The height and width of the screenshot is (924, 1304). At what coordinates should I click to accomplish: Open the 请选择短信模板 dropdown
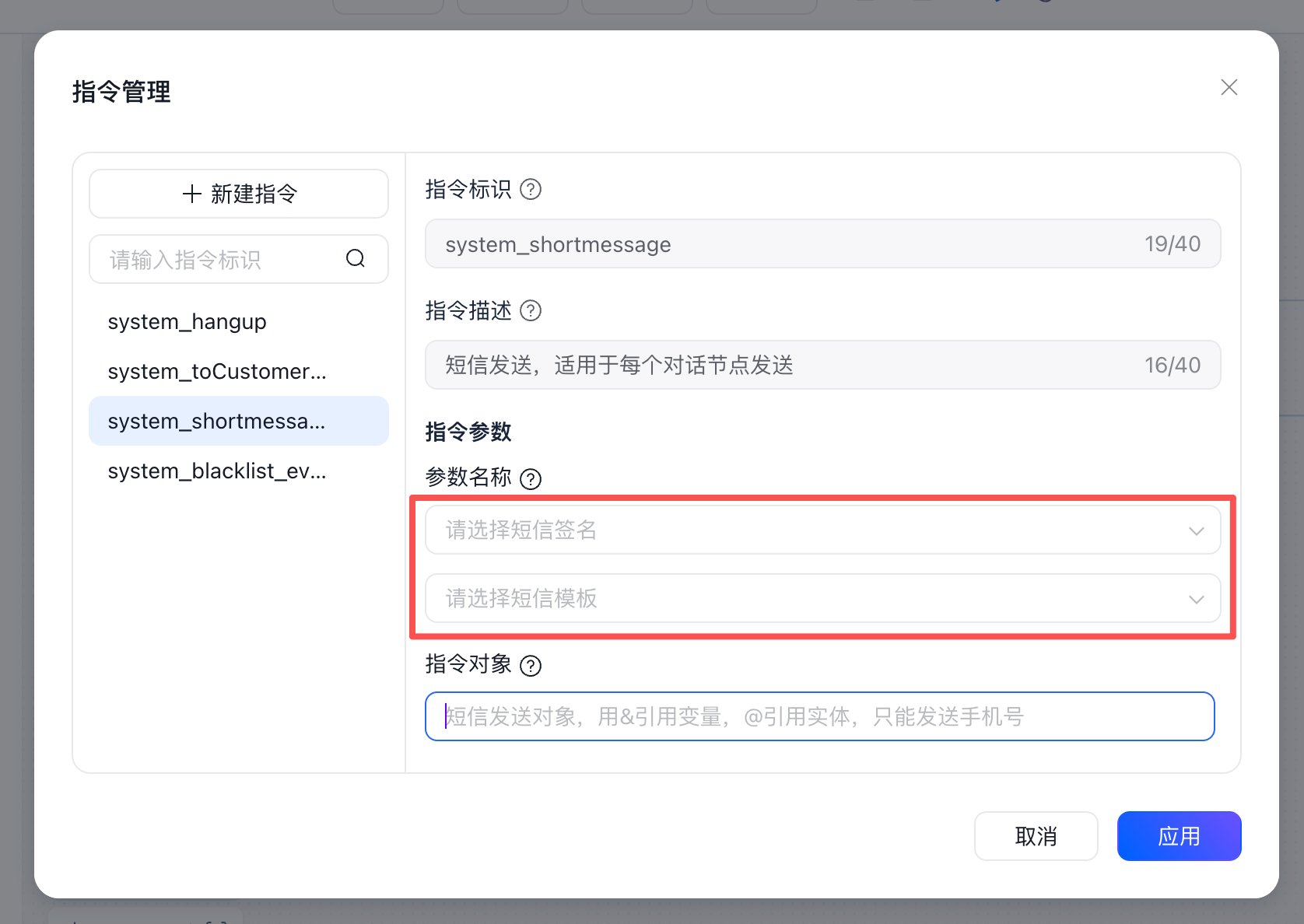809,599
